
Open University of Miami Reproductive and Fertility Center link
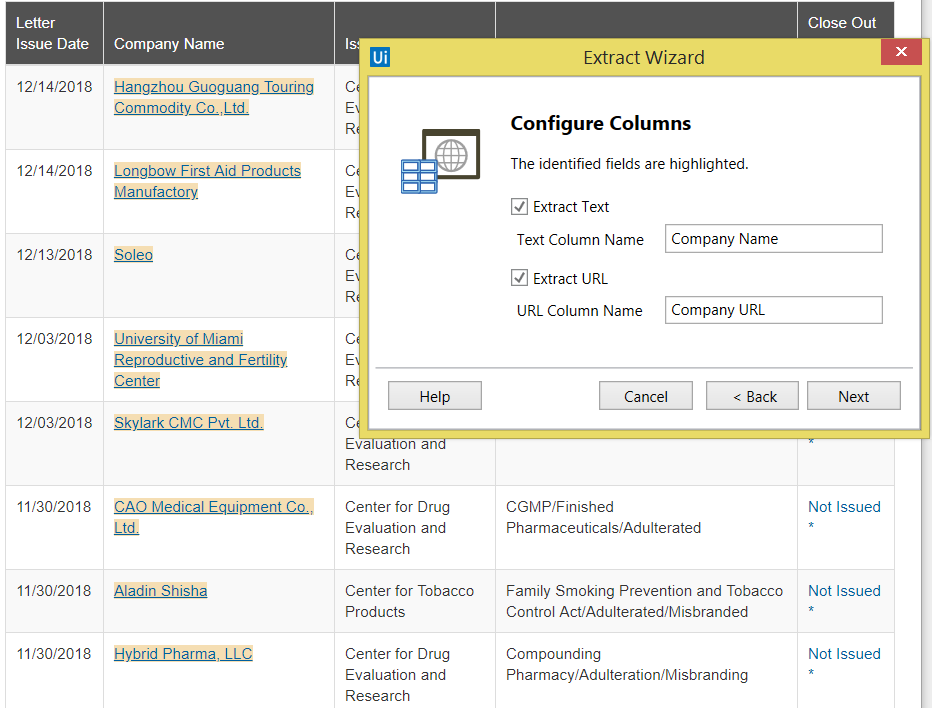[200, 360]
